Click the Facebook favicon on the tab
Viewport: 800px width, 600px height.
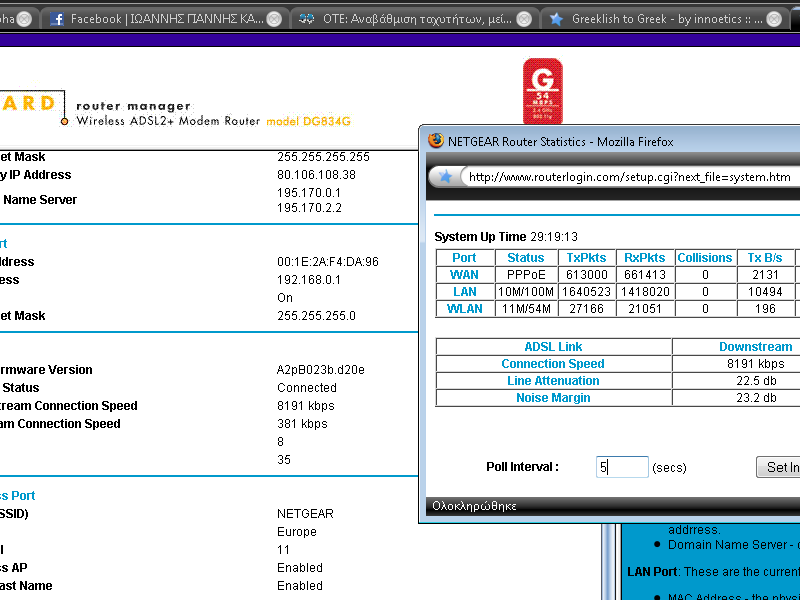pos(57,19)
